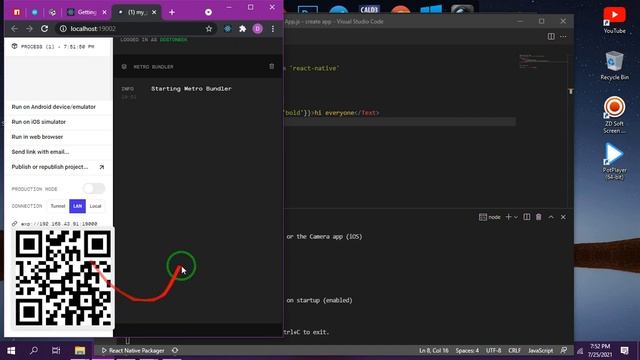Go back in the browser
The height and width of the screenshot is (360, 640).
[x=15, y=29]
